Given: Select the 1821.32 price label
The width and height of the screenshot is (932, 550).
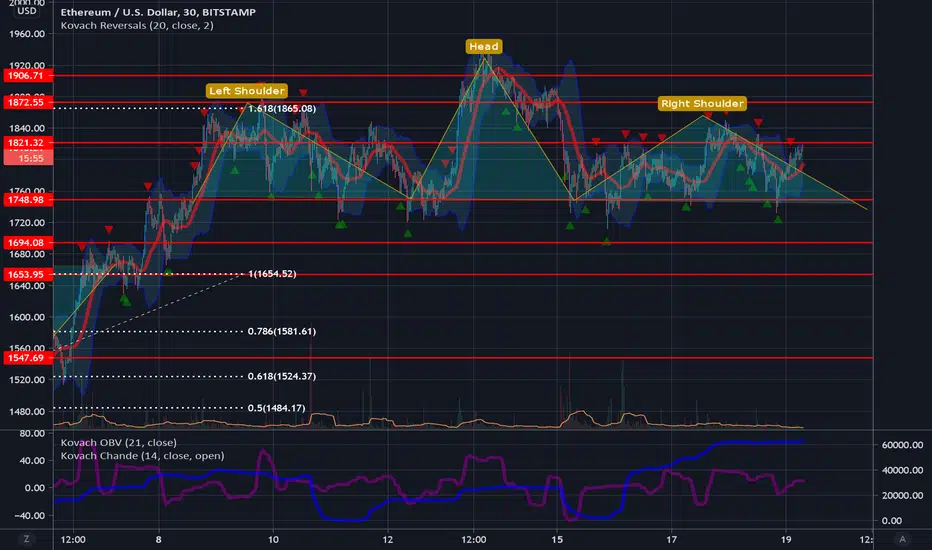Looking at the screenshot, I should point(28,143).
